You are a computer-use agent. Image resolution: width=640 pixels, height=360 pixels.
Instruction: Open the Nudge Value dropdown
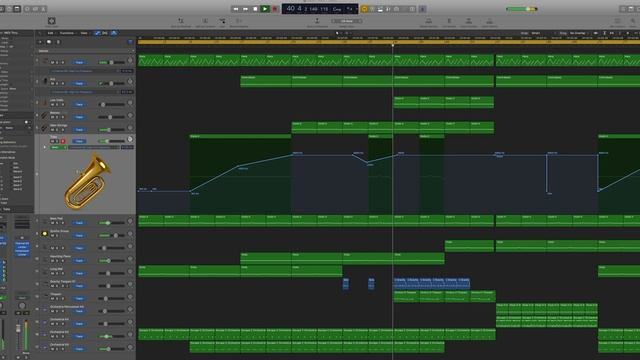point(347,21)
